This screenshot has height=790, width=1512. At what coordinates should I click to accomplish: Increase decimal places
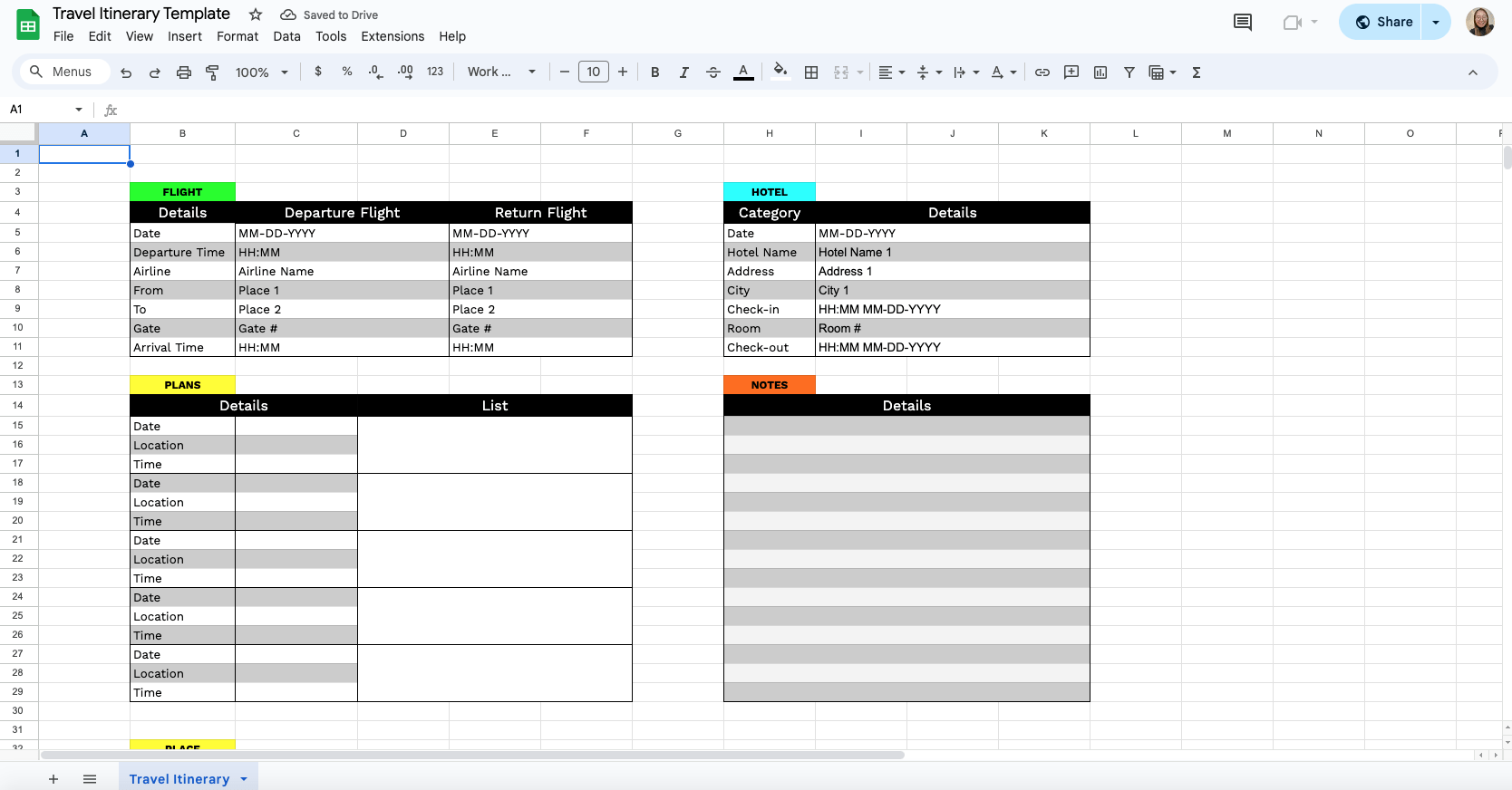(x=405, y=72)
